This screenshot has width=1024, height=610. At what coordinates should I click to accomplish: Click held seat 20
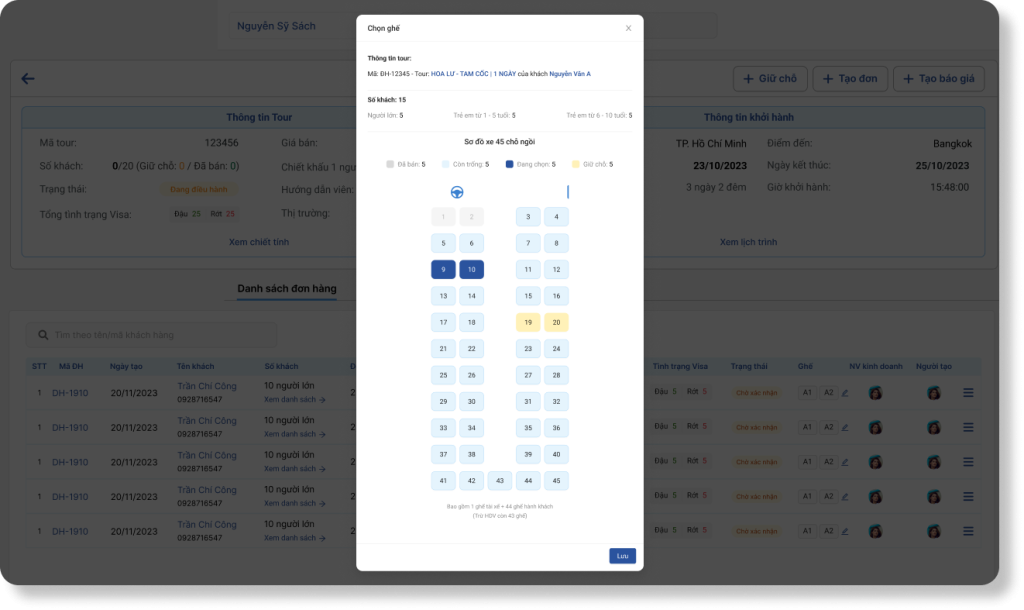point(556,322)
